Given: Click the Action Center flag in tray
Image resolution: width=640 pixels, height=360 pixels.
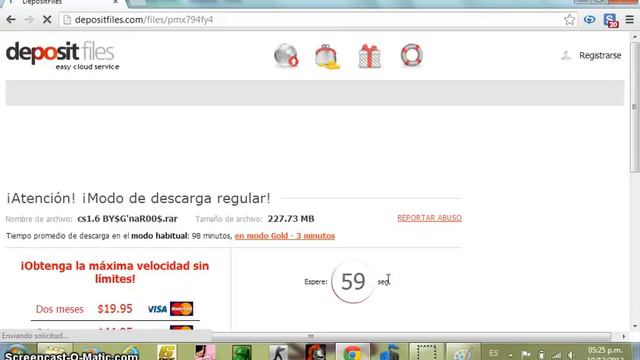Looking at the screenshot, I should [526, 355].
